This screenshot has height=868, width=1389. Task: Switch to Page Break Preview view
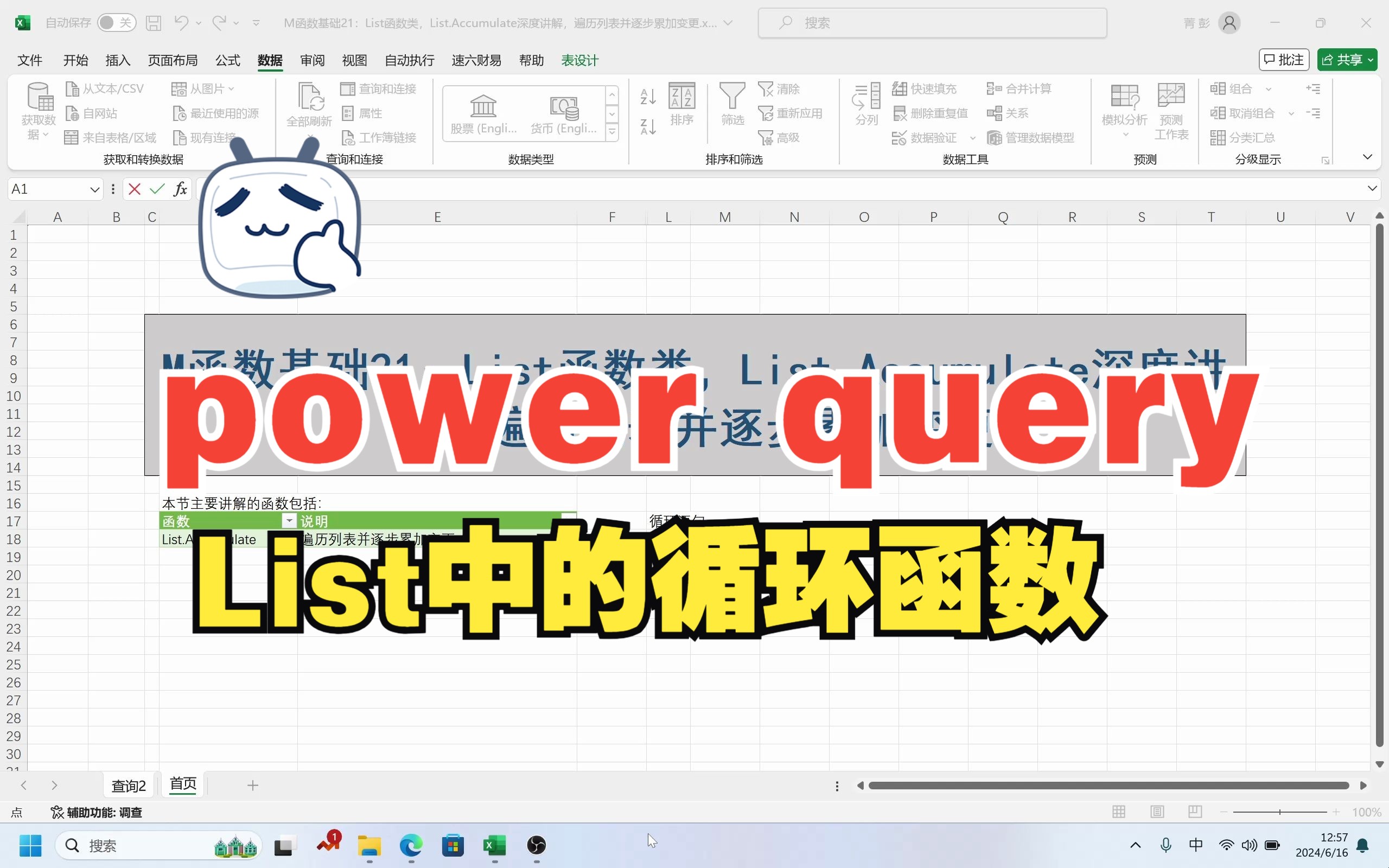1195,812
